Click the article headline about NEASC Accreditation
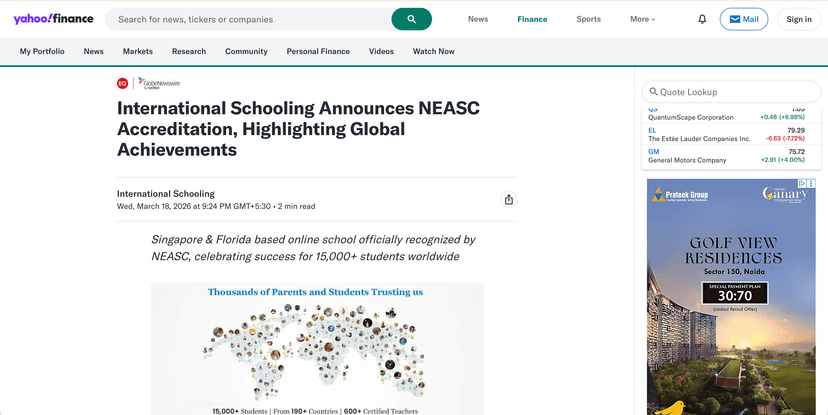 (x=298, y=129)
